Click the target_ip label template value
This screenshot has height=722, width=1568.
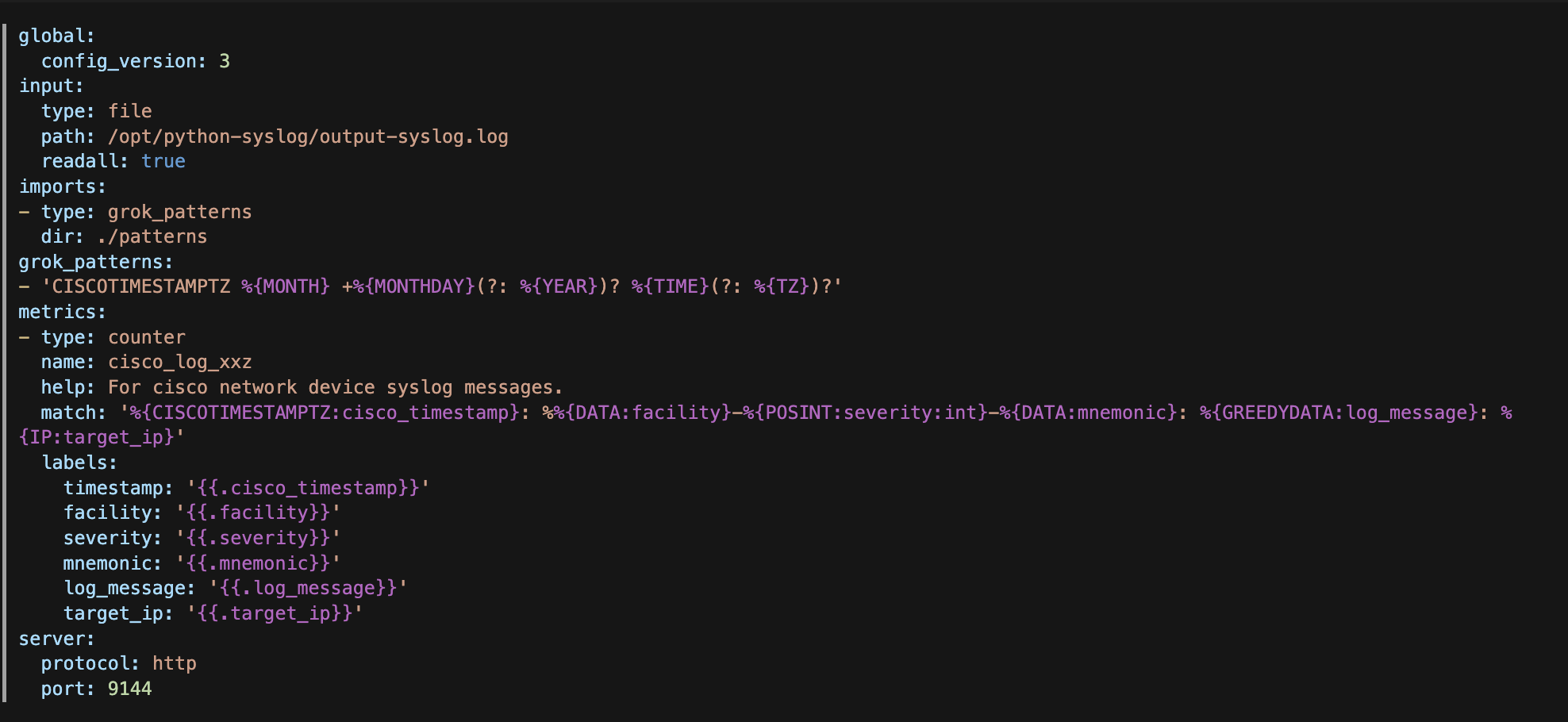275,613
